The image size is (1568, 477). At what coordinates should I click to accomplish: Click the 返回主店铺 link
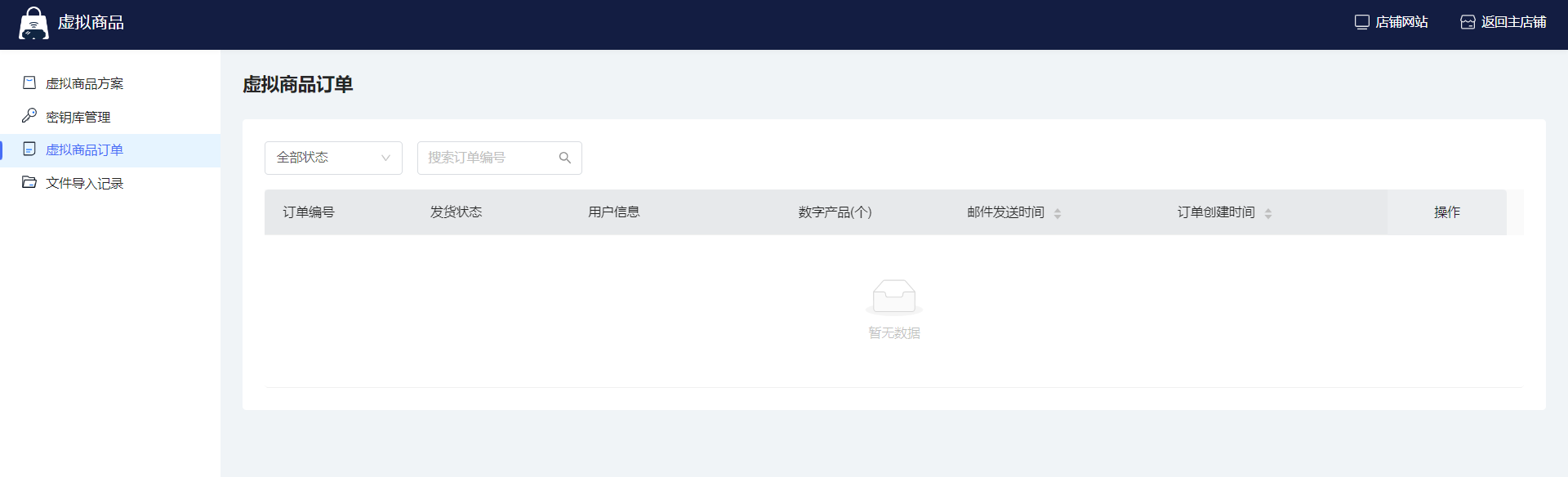click(1513, 22)
